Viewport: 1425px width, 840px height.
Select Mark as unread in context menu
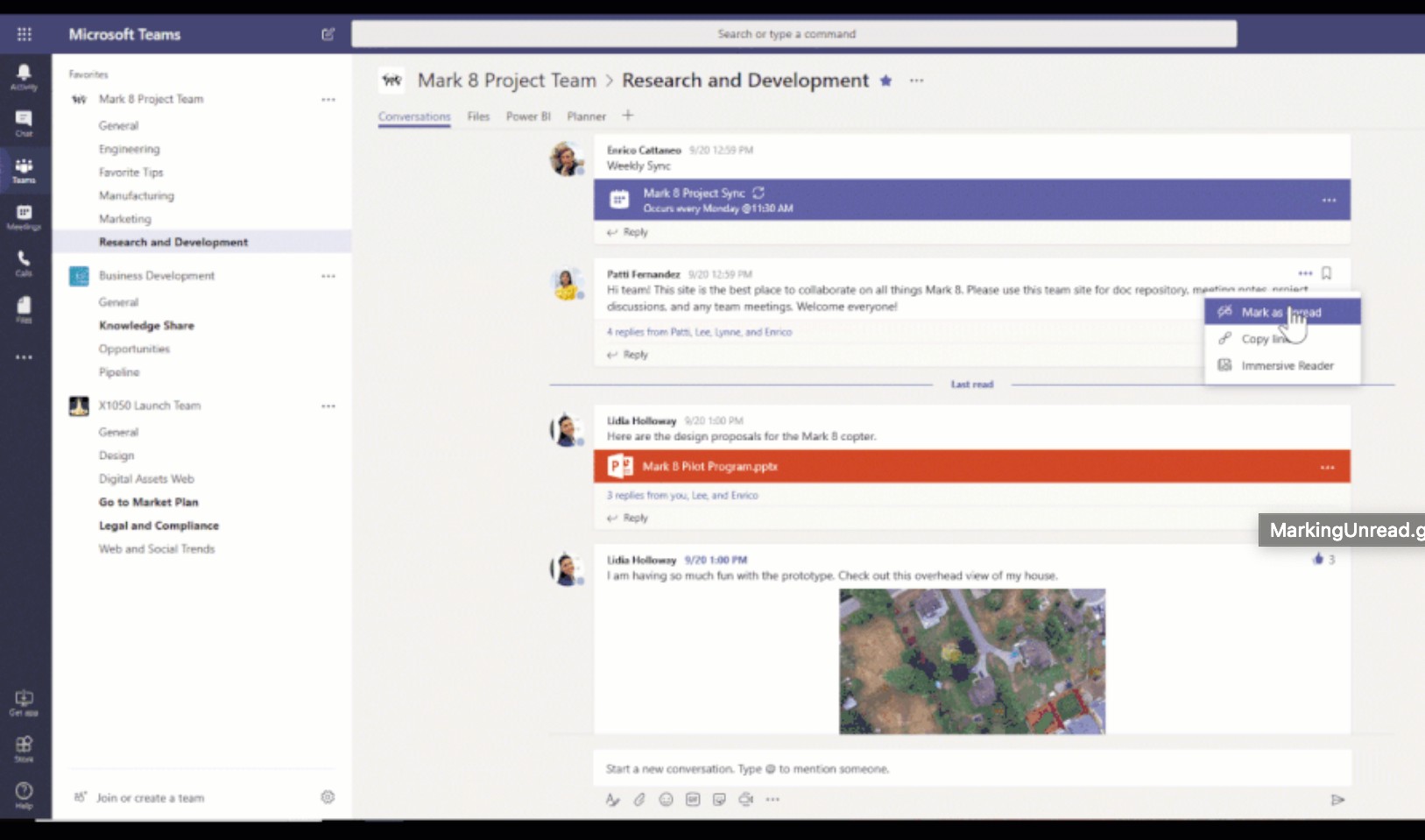(1280, 312)
